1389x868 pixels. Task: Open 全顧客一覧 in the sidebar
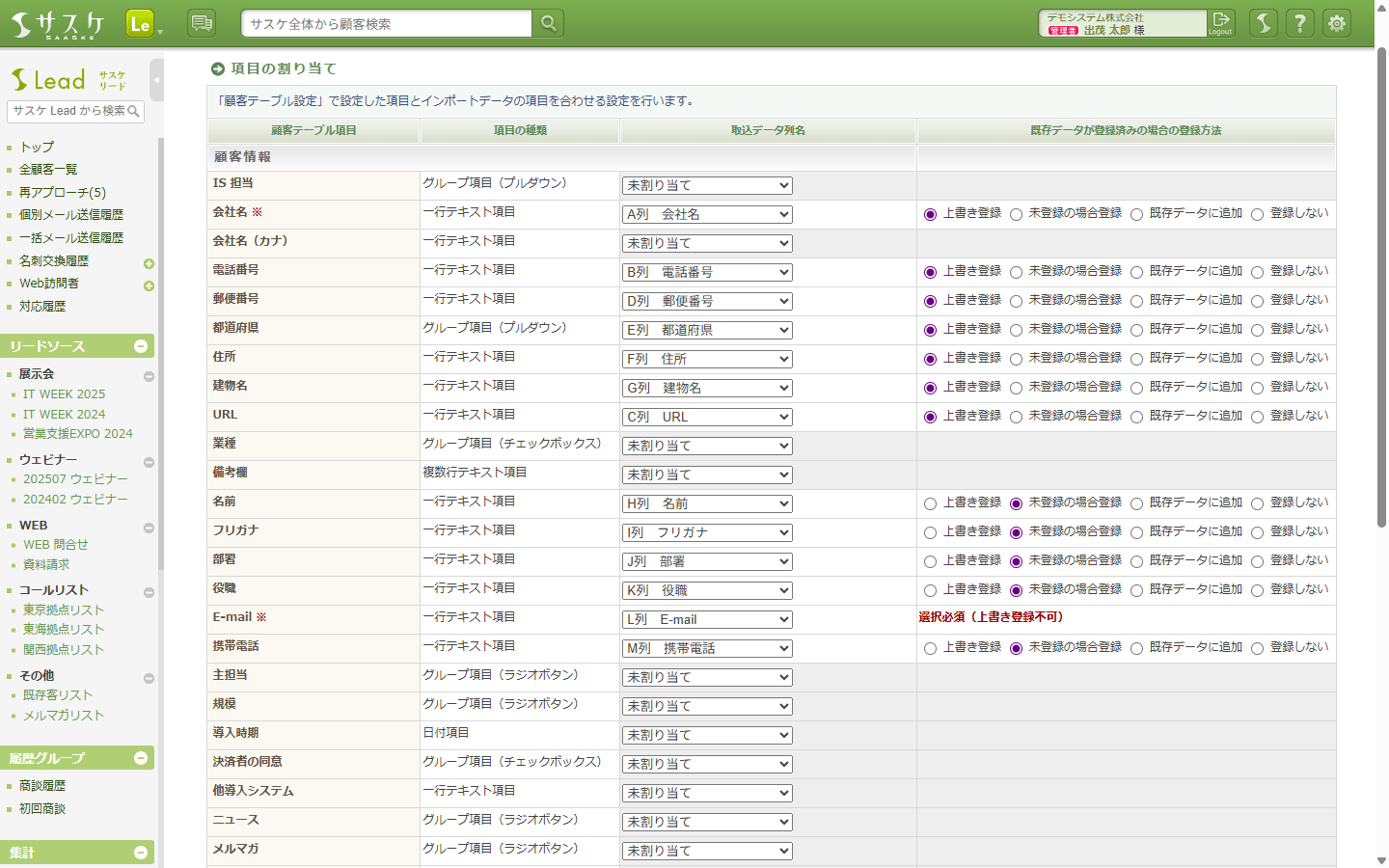point(48,170)
